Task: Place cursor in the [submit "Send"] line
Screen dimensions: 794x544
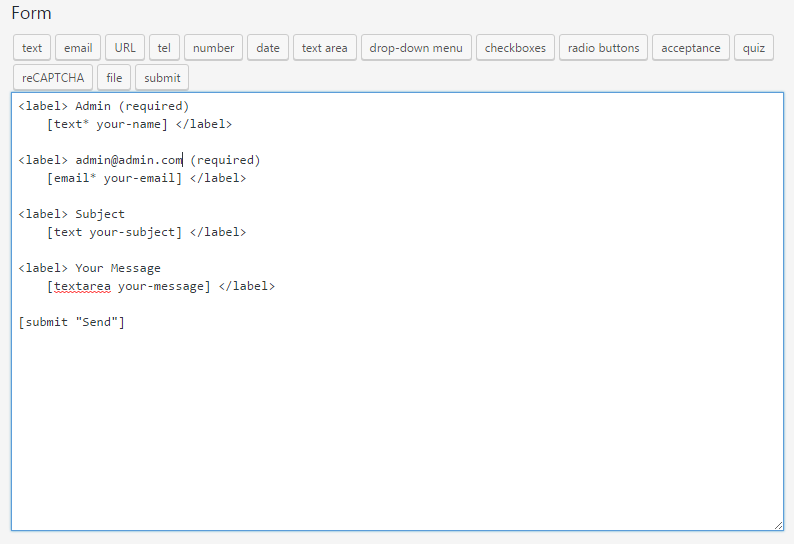Action: 71,322
